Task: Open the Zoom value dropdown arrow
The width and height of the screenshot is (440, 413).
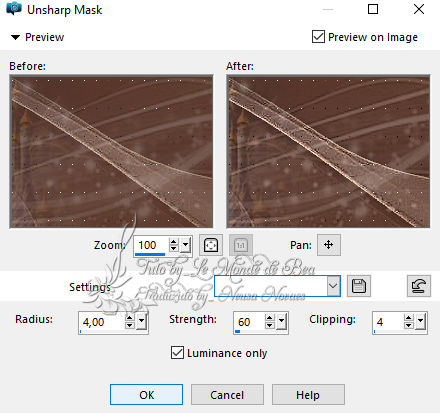Action: pyautogui.click(x=186, y=245)
